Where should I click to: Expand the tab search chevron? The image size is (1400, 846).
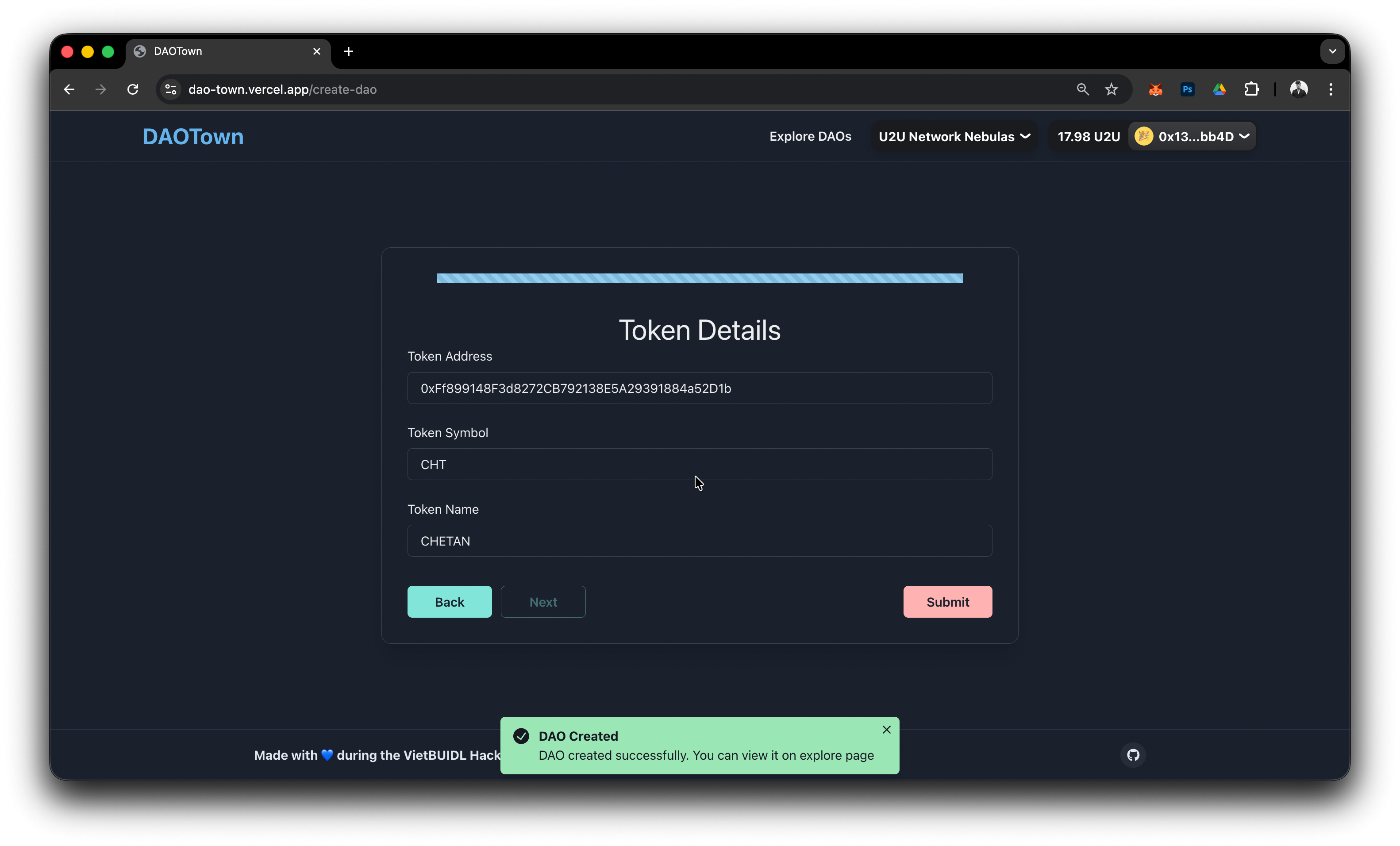pyautogui.click(x=1332, y=51)
